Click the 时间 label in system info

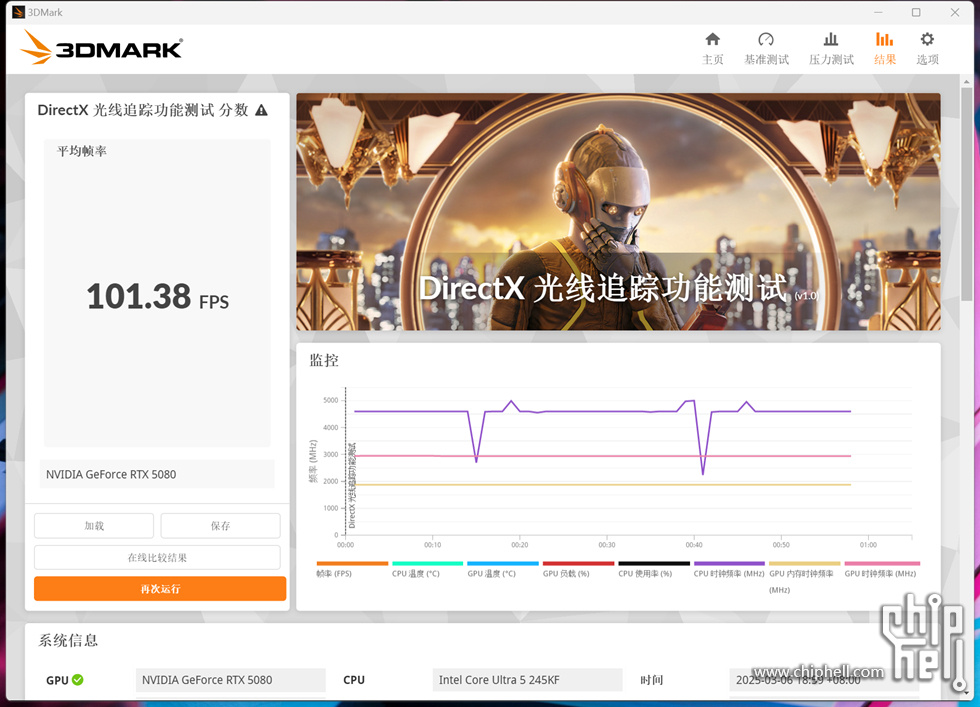[x=652, y=680]
